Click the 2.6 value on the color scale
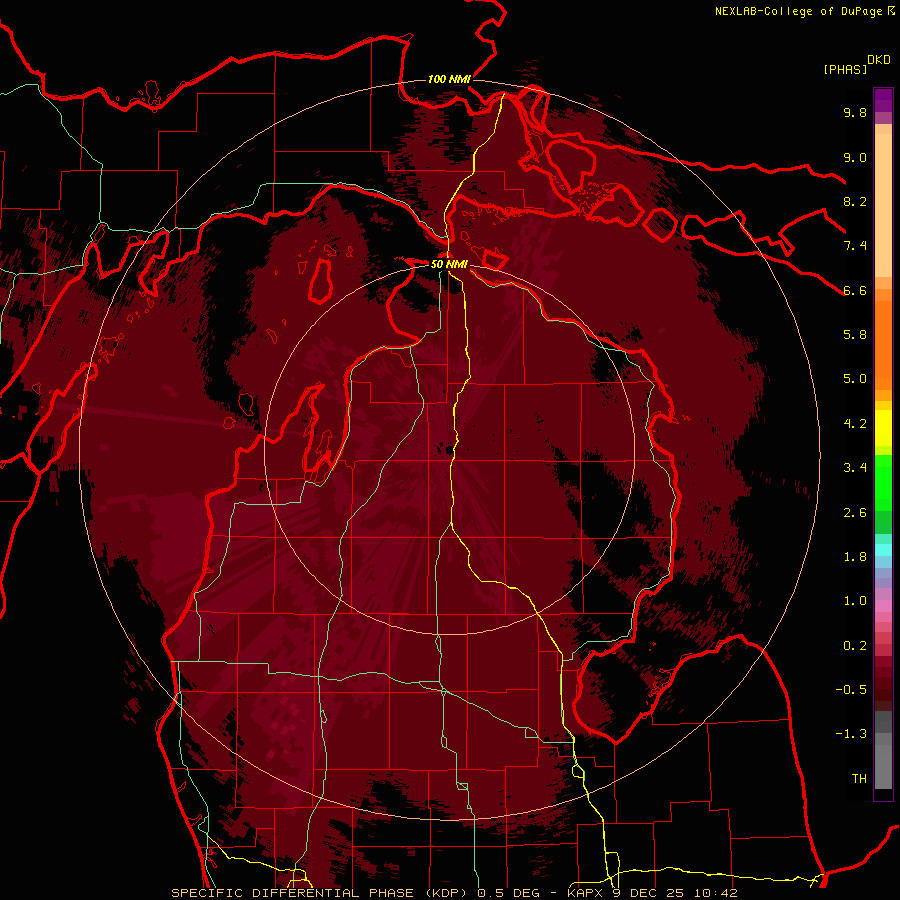The width and height of the screenshot is (900, 900). [855, 513]
